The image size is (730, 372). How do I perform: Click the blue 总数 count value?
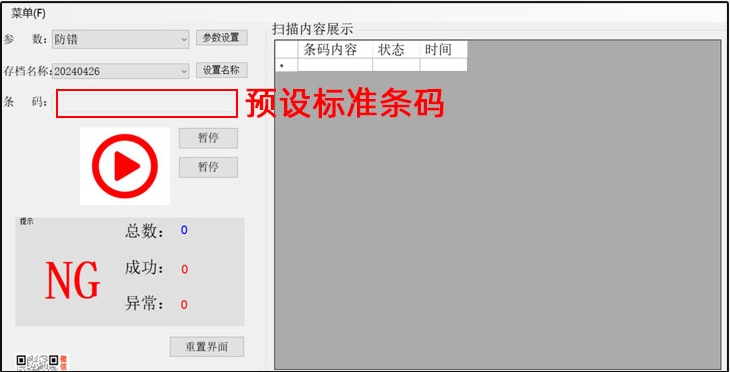[184, 230]
